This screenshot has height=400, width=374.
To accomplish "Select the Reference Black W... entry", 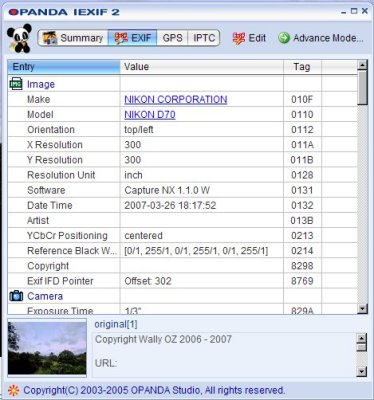I will [182, 251].
